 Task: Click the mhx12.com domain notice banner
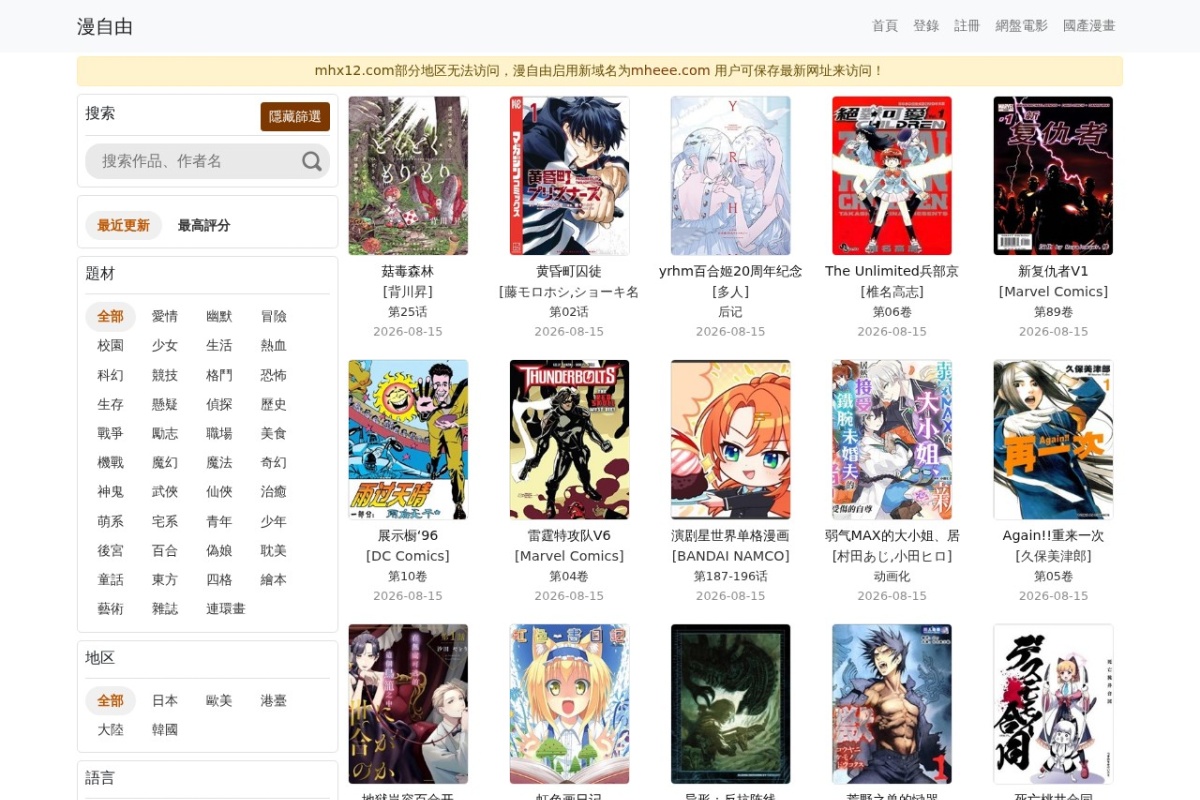tap(600, 71)
